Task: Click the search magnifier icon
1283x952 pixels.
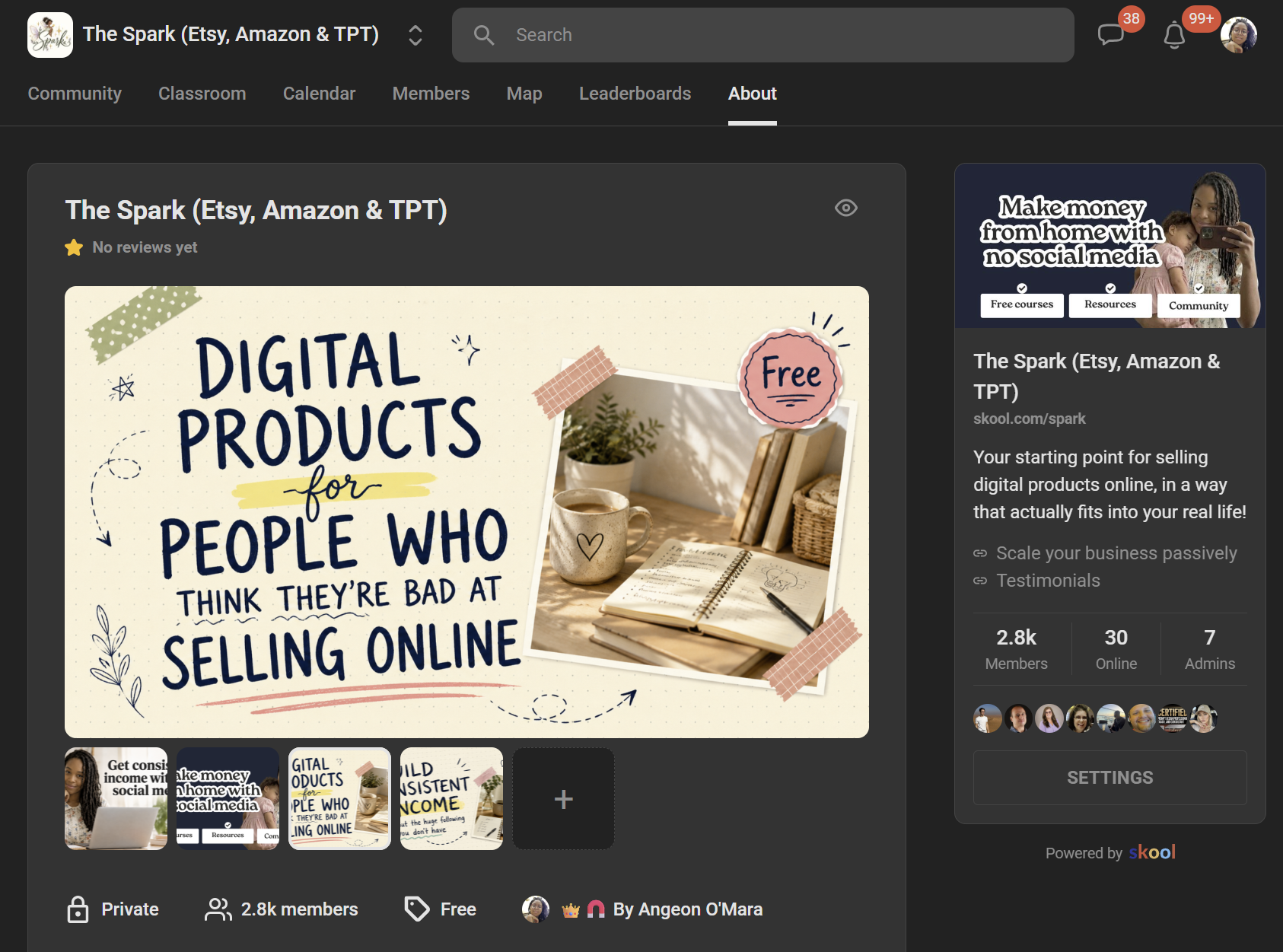Action: click(x=484, y=35)
